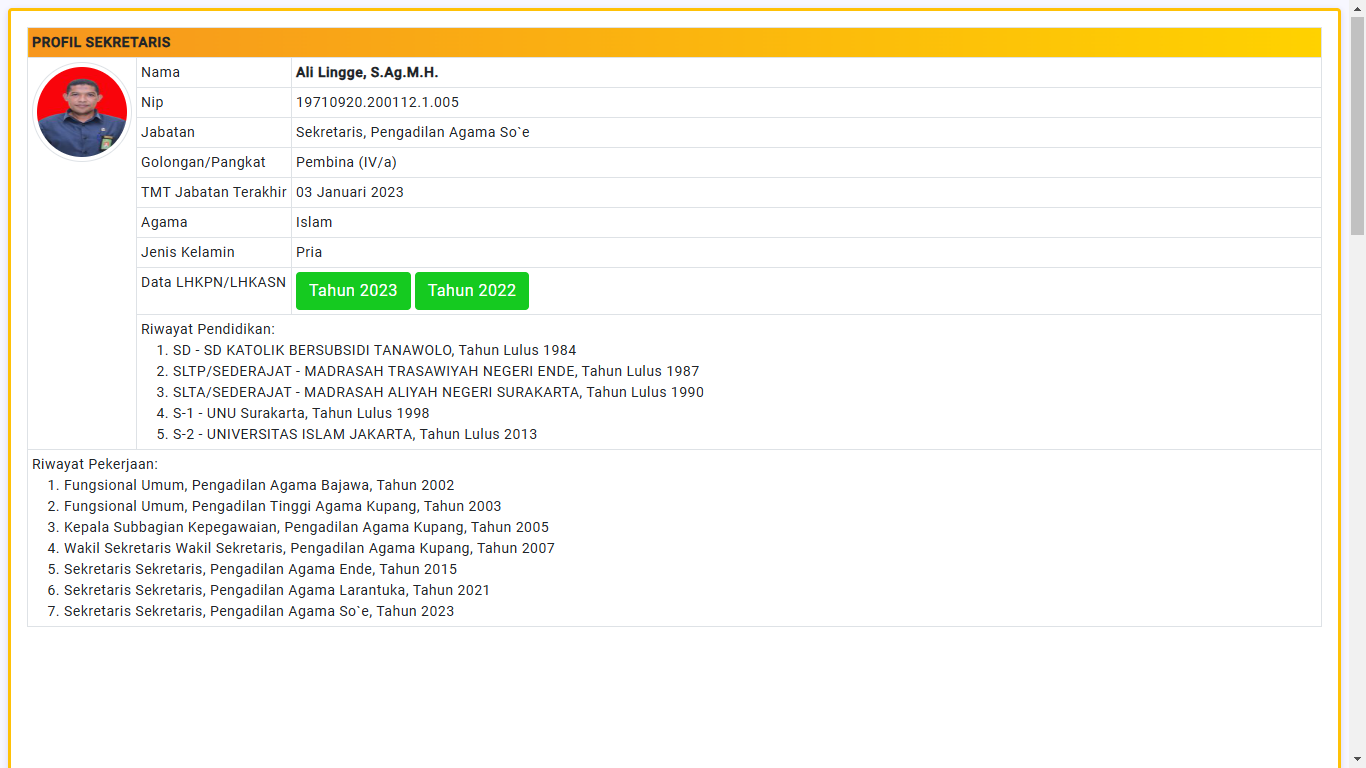Click the Nip label cell
This screenshot has width=1366, height=768.
tap(214, 103)
